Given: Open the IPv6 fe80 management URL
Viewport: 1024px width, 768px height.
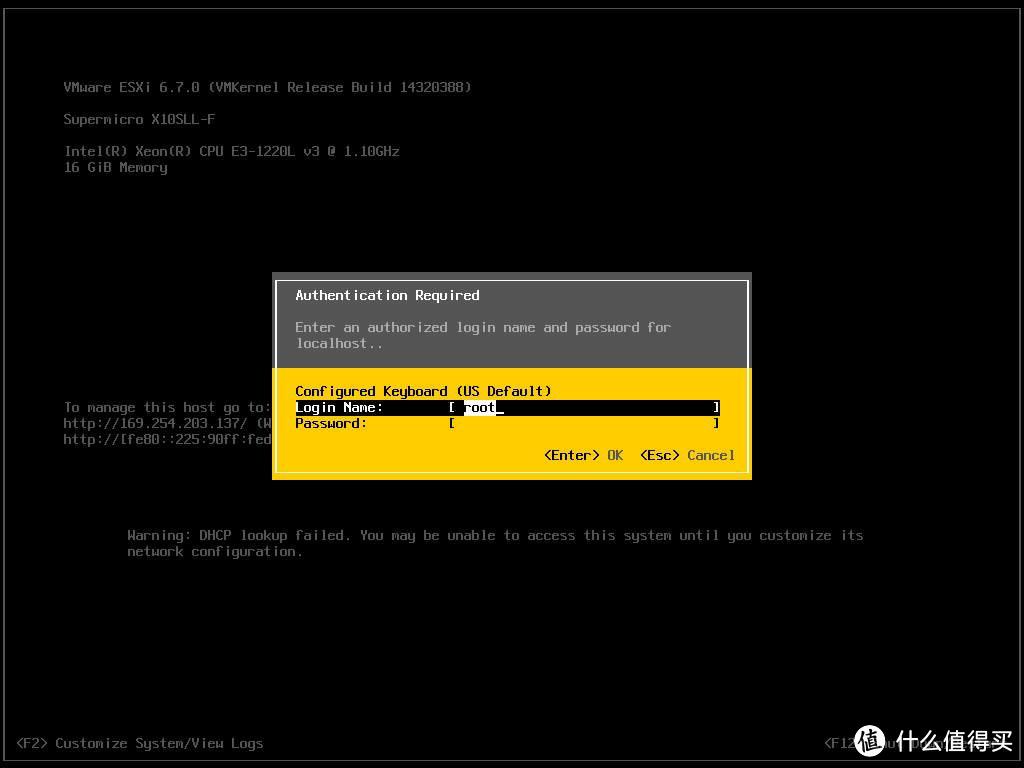Looking at the screenshot, I should click(x=167, y=439).
